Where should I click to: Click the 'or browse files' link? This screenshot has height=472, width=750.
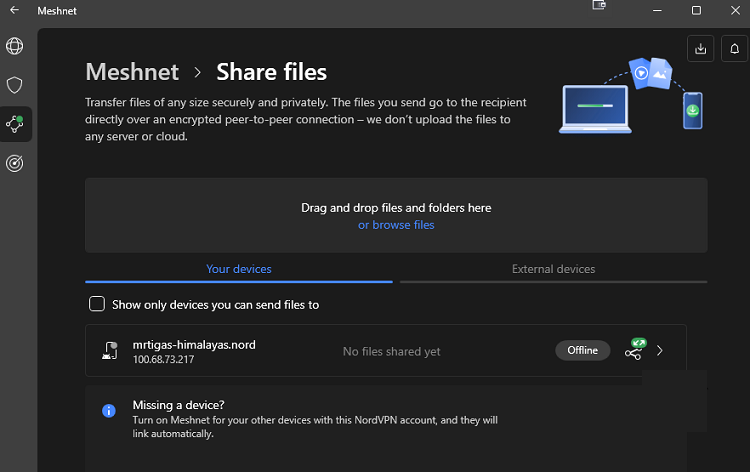click(396, 225)
